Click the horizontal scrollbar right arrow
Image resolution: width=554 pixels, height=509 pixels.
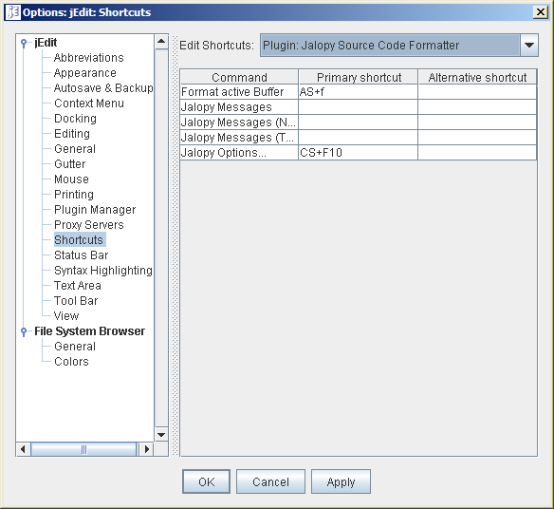point(146,449)
